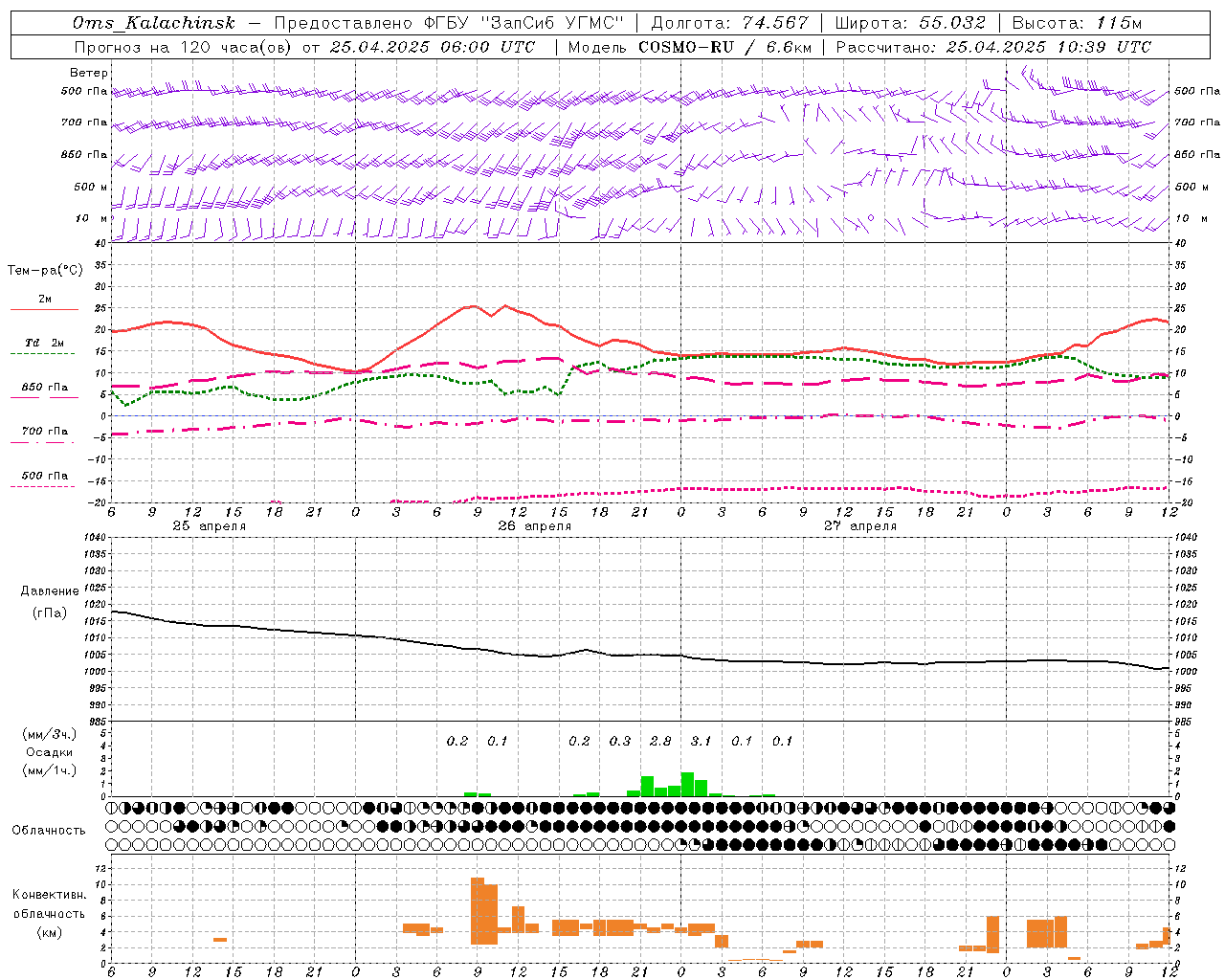The height and width of the screenshot is (980, 1225).
Task: Click the 'Тем-ра(°C)' temperature panel label
Action: 45,271
